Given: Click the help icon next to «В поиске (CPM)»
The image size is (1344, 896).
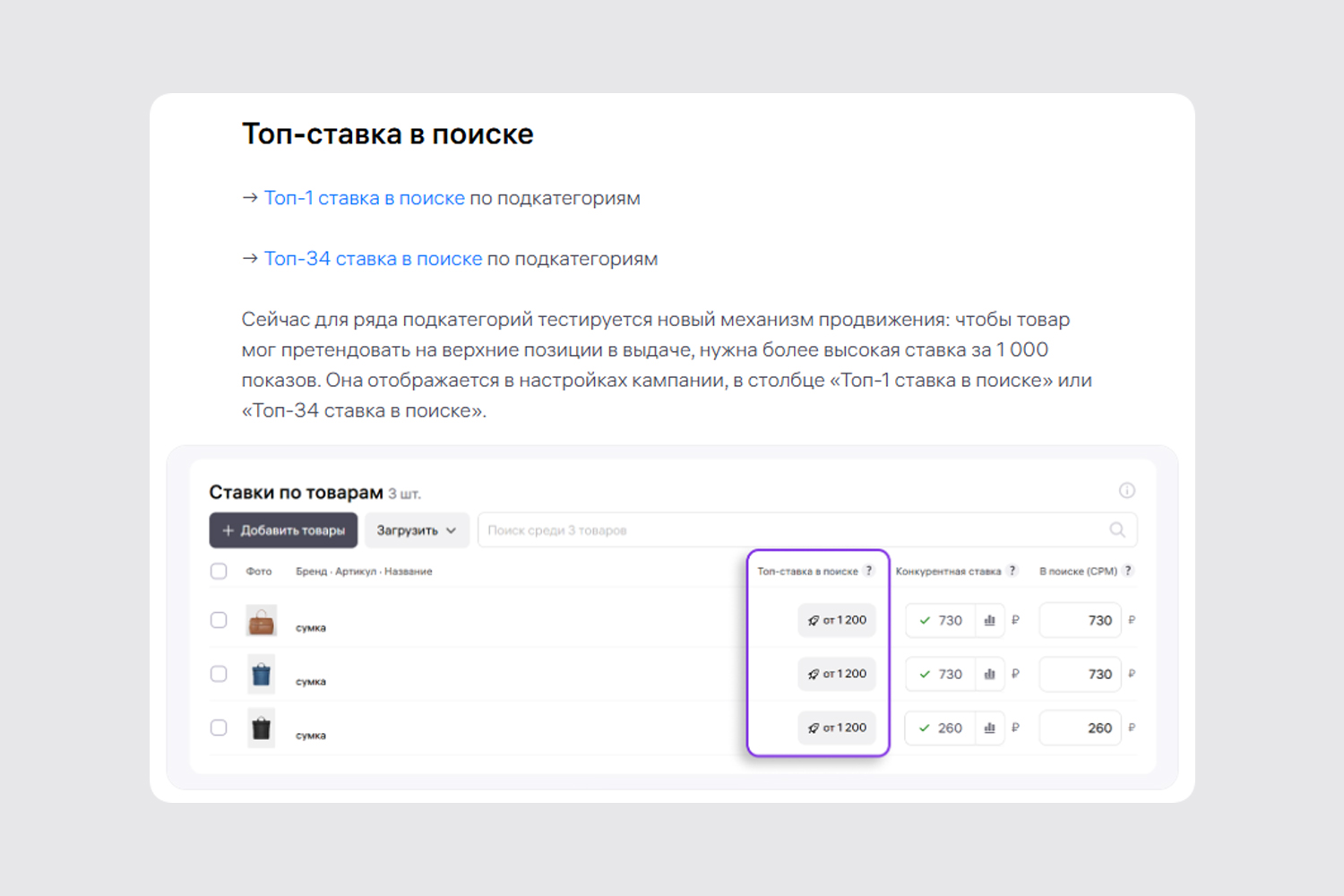Looking at the screenshot, I should 1127,570.
